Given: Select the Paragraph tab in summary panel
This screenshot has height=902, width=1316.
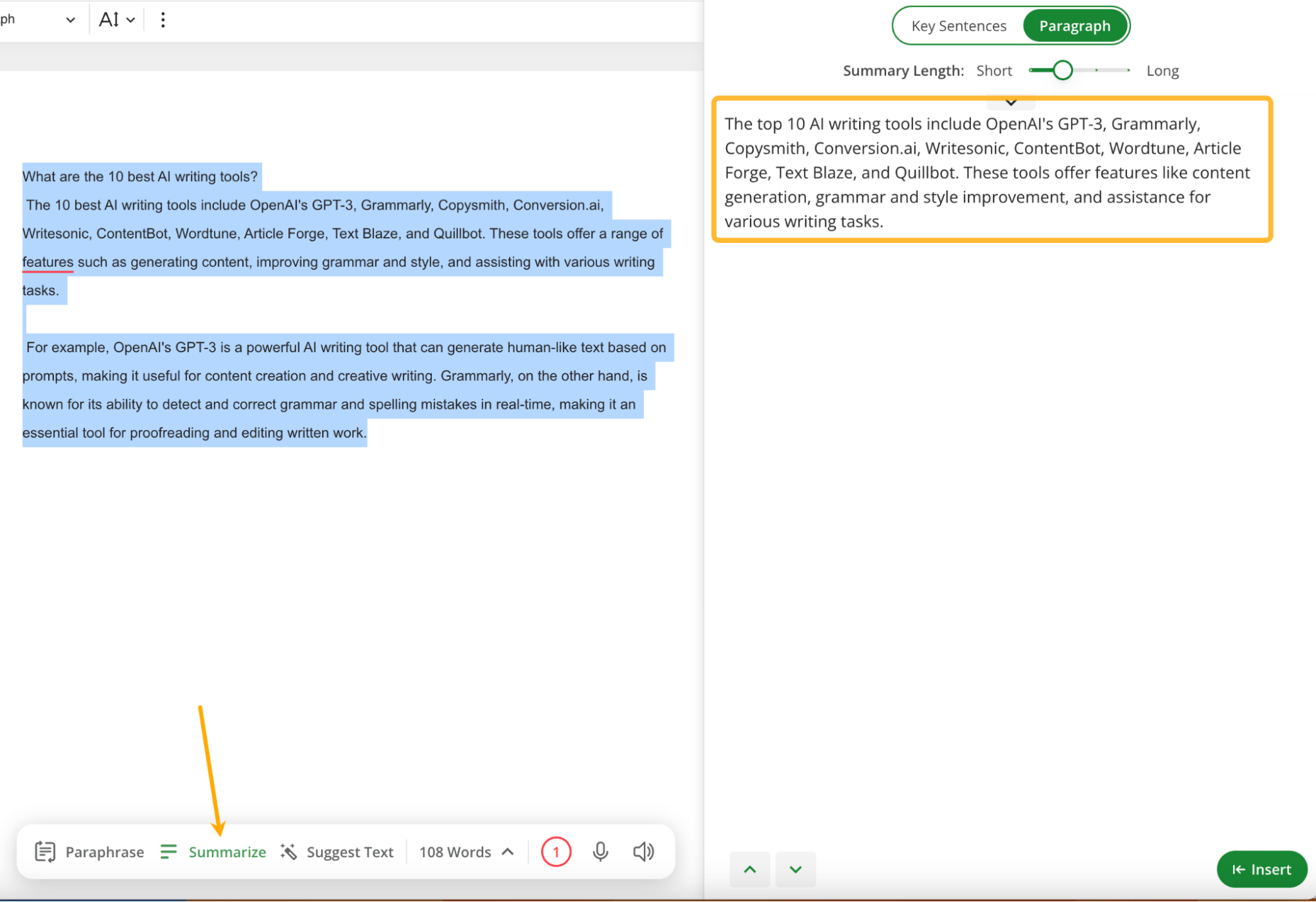Looking at the screenshot, I should (x=1074, y=26).
